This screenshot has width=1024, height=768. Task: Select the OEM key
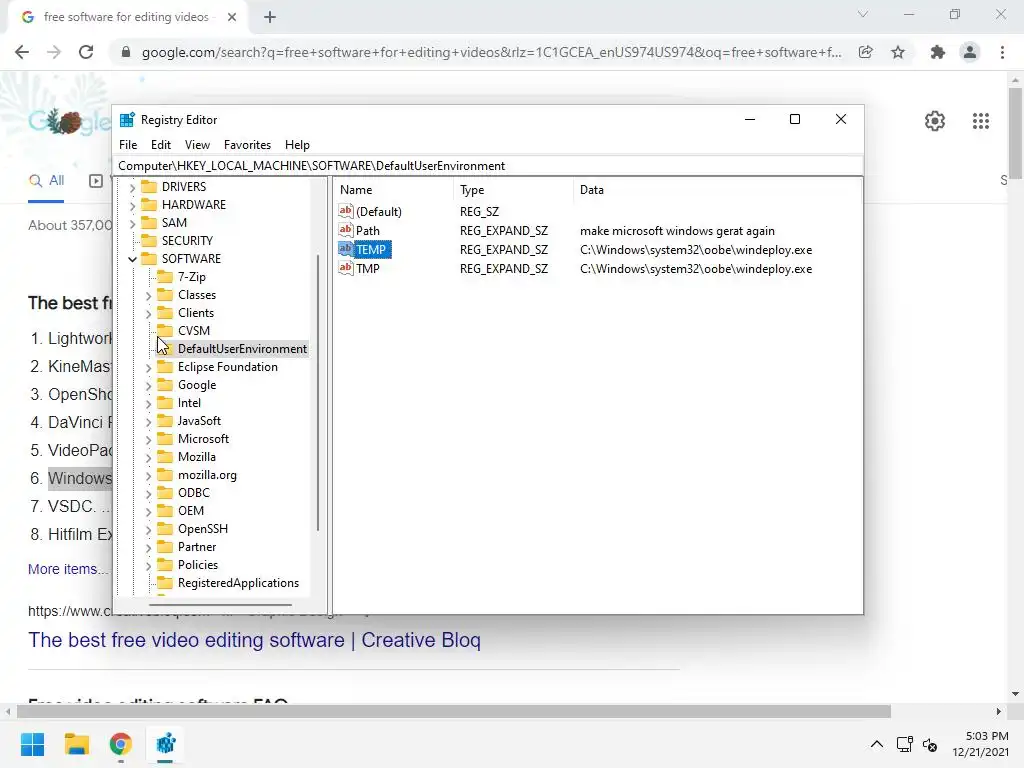click(x=191, y=511)
